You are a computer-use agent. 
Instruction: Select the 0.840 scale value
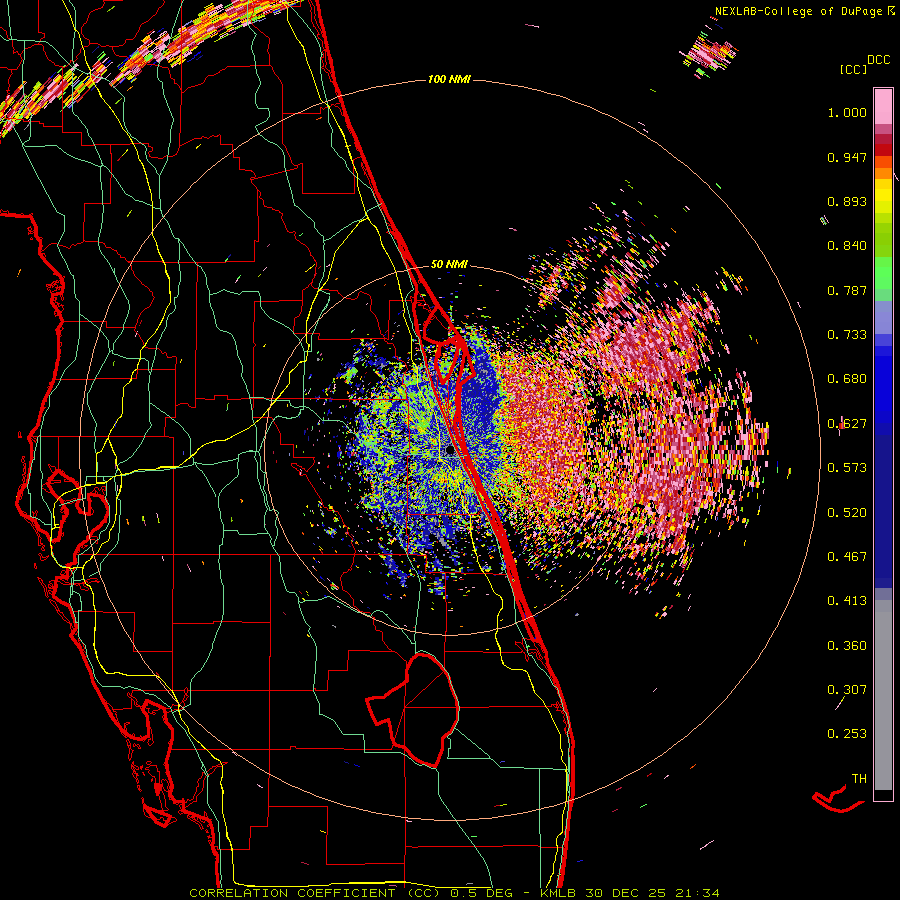pos(847,246)
